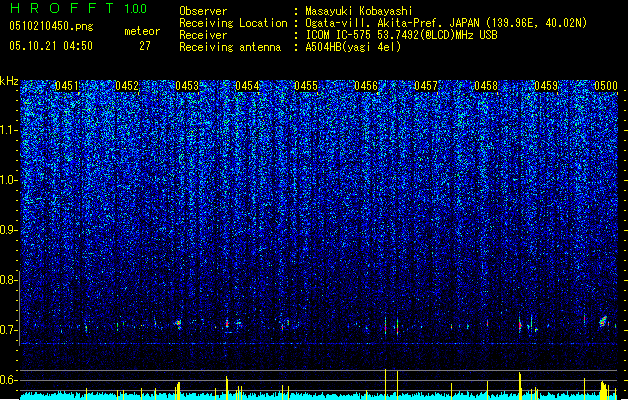Viewport: 629px width, 400px height.
Task: Click the meteor count value 27
Action: [145, 46]
